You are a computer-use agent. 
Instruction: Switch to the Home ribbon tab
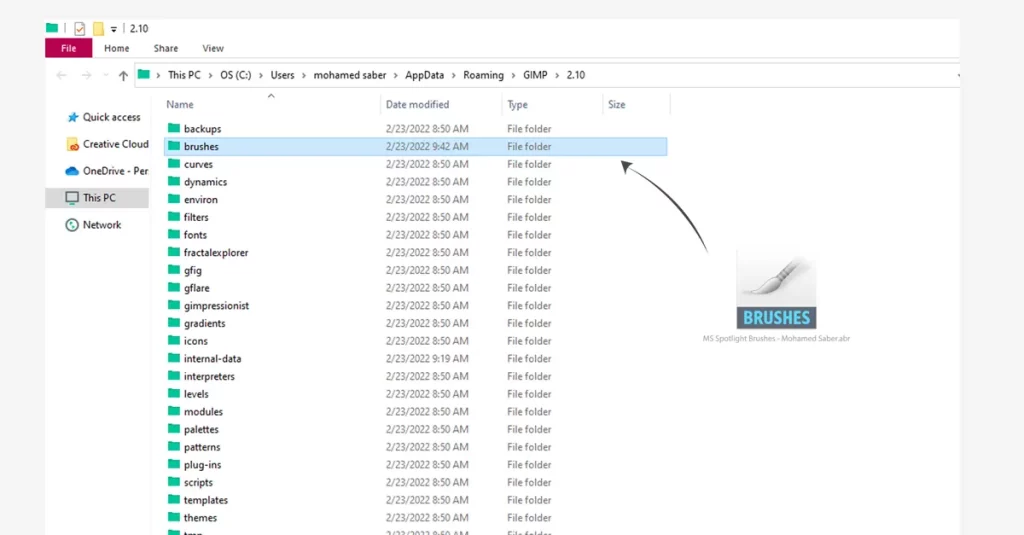(x=116, y=48)
